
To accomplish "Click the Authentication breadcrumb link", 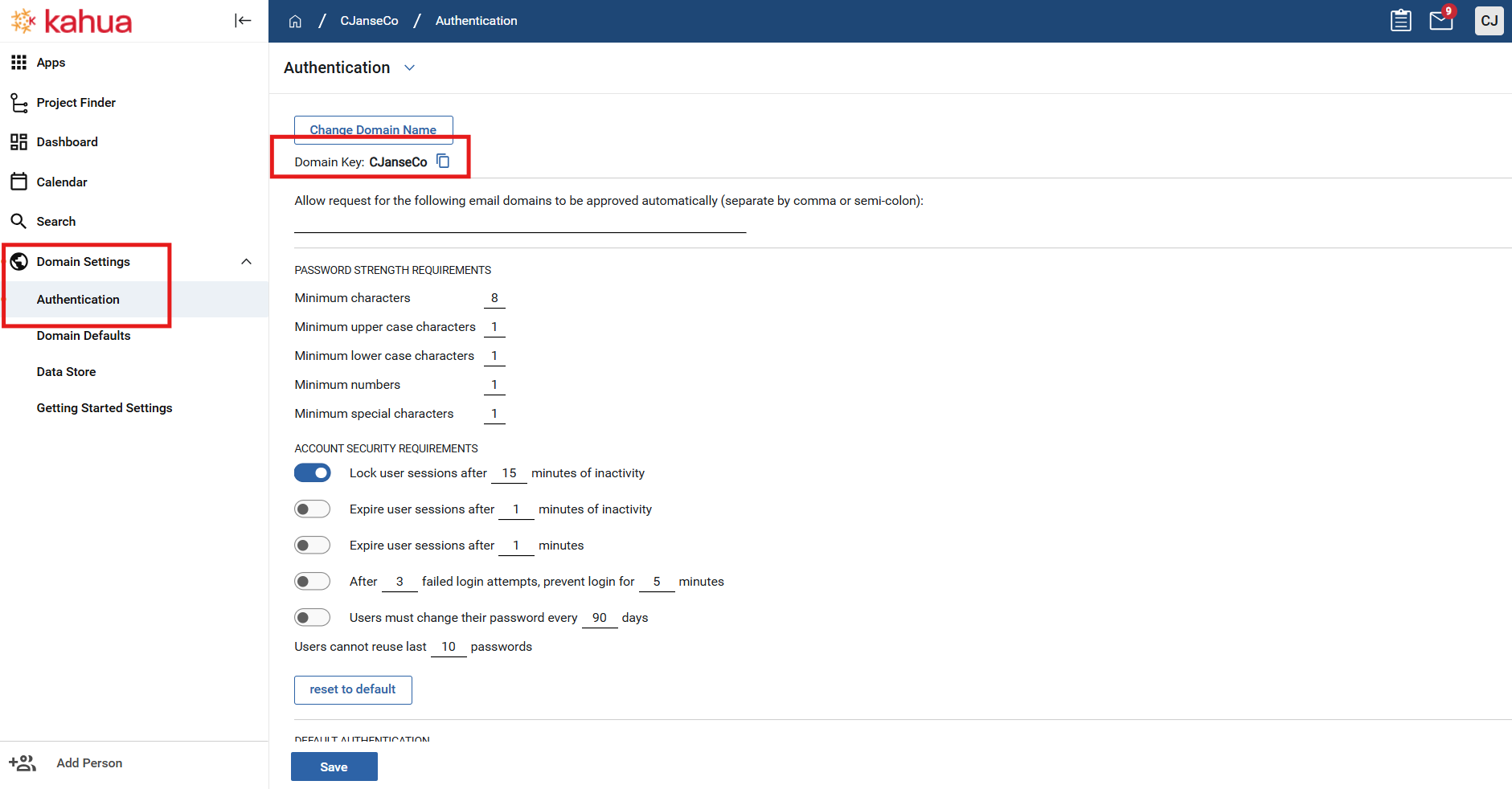I will [x=477, y=21].
